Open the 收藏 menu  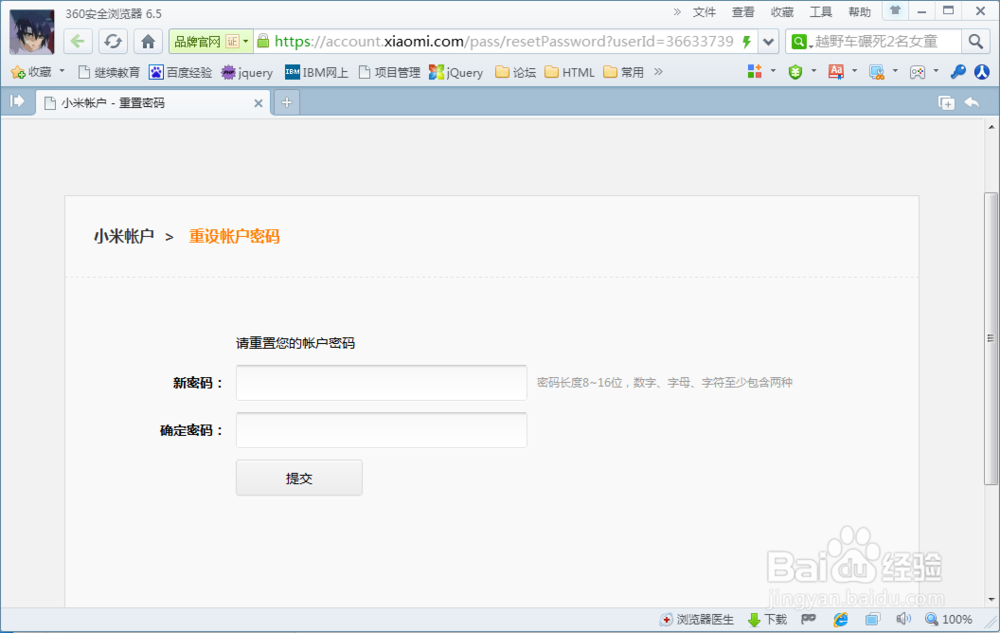(x=782, y=12)
